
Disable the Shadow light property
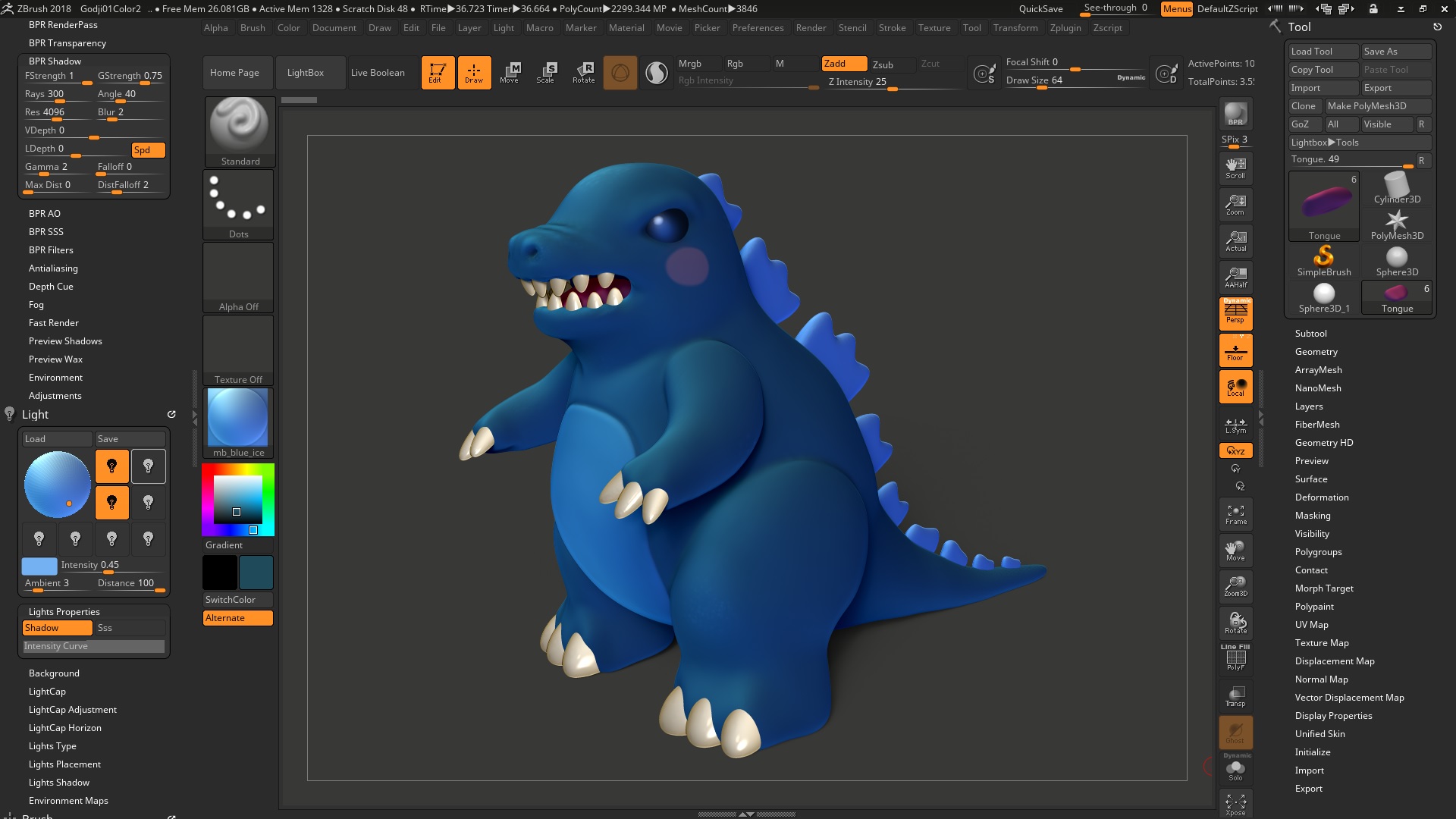(x=57, y=628)
